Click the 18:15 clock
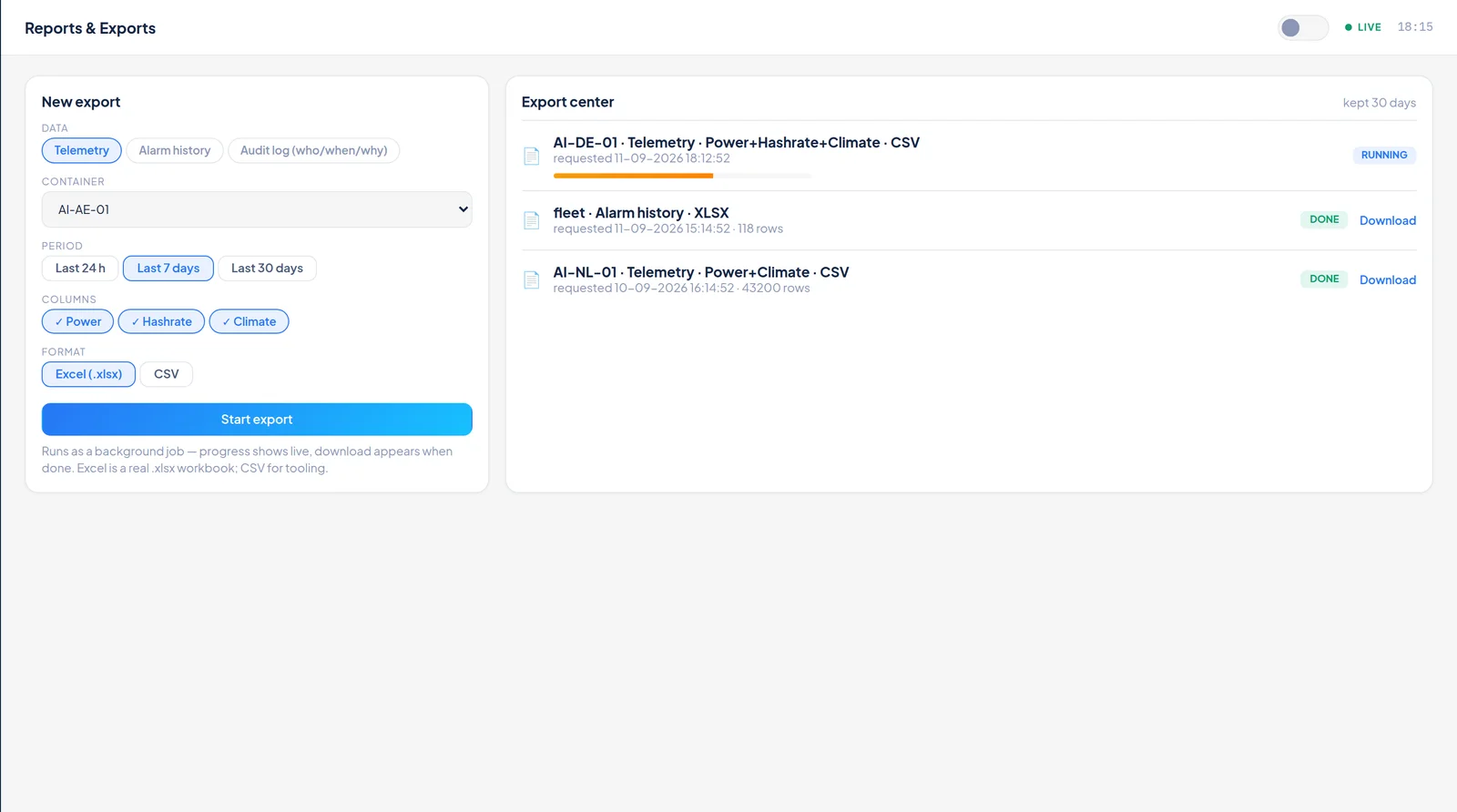The height and width of the screenshot is (812, 1457). (x=1415, y=27)
